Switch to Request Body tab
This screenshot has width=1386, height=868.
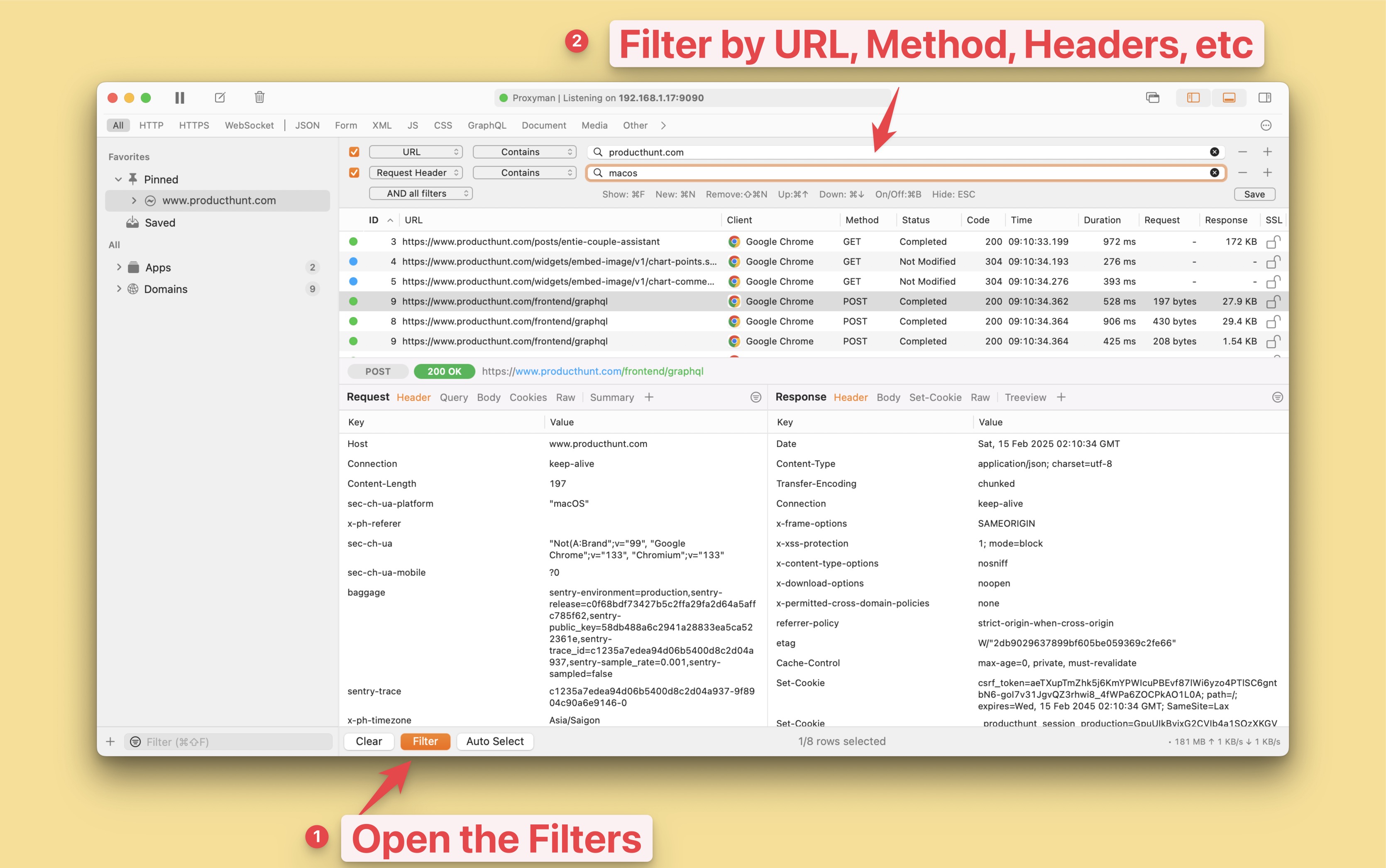click(x=489, y=397)
